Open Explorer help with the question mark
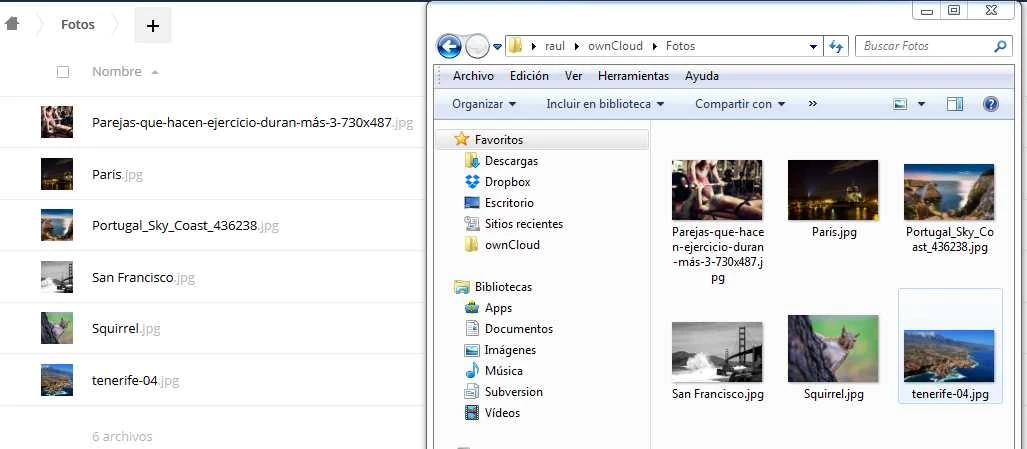Image resolution: width=1027 pixels, height=449 pixels. tap(990, 104)
